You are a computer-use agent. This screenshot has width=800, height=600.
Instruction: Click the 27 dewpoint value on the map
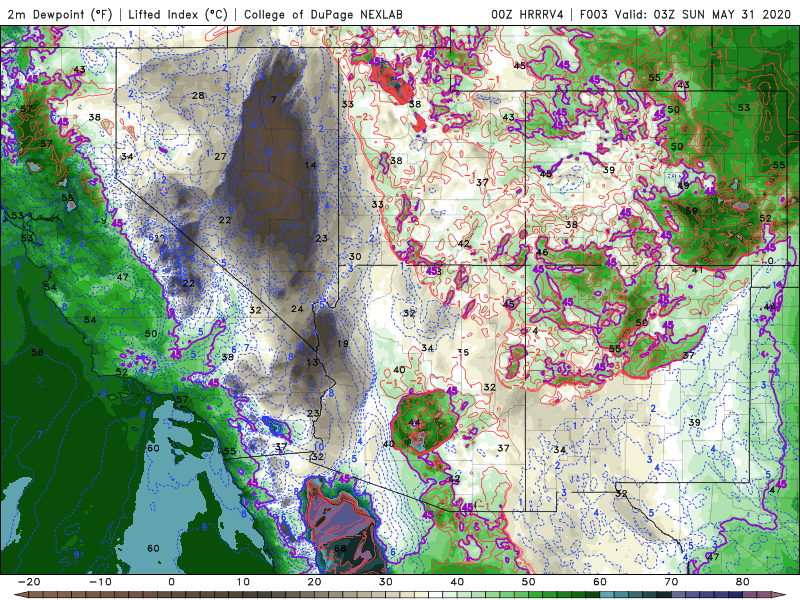tap(220, 157)
